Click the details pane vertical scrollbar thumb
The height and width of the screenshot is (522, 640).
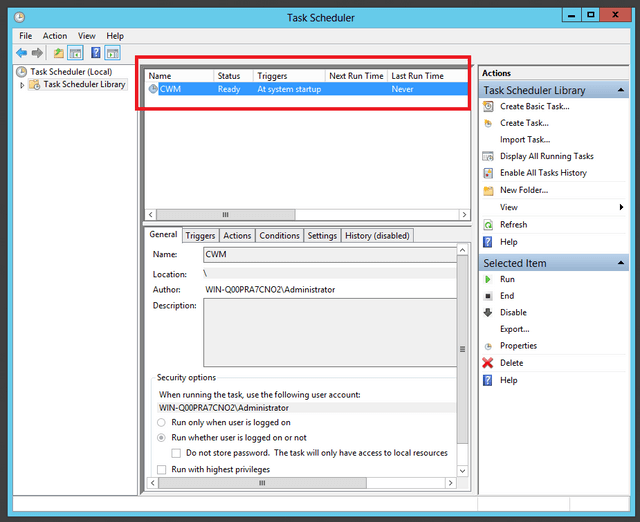462,349
